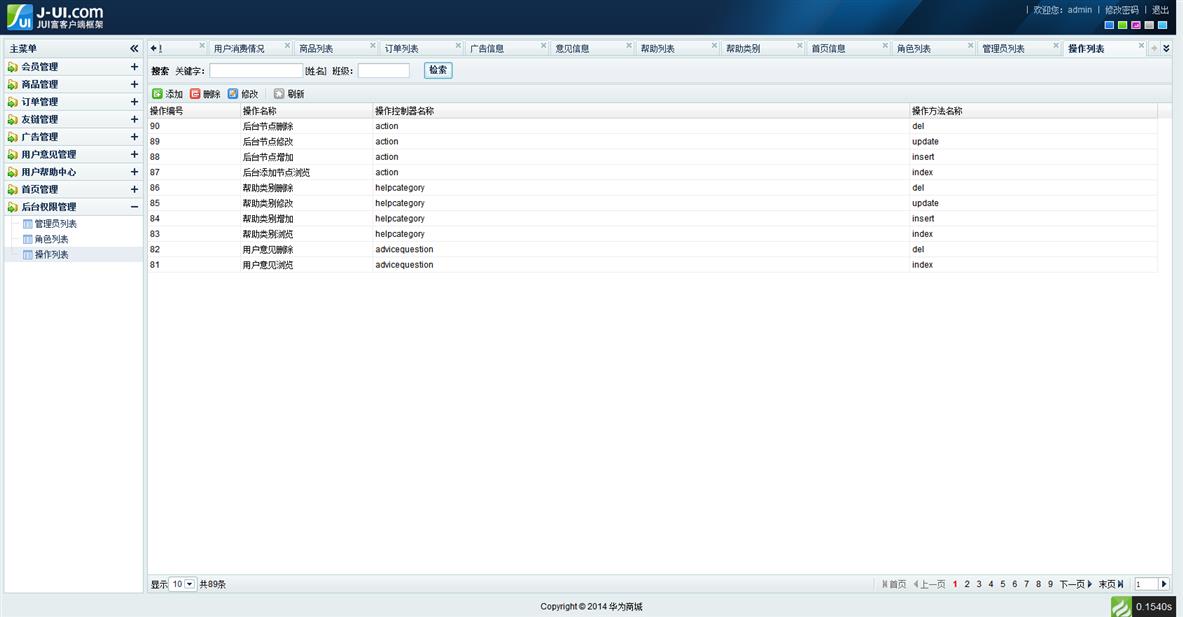Image resolution: width=1183 pixels, height=617 pixels.
Task: Collapse the 后台权限管理 menu section
Action: pos(134,207)
